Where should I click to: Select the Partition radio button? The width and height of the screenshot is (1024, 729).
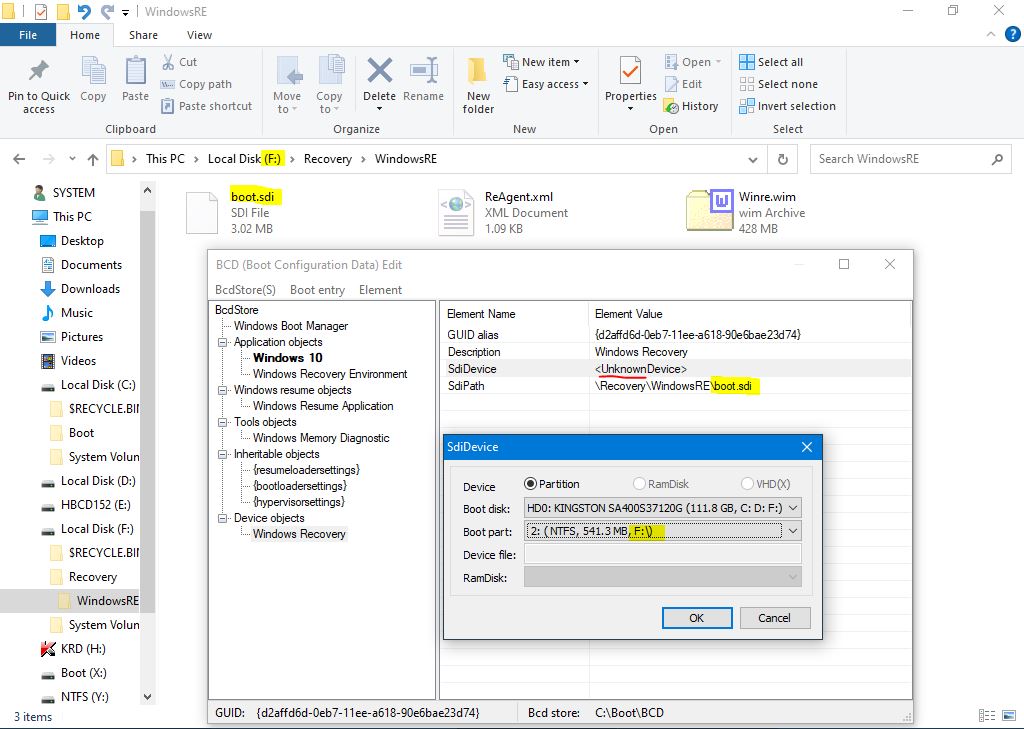(x=531, y=484)
